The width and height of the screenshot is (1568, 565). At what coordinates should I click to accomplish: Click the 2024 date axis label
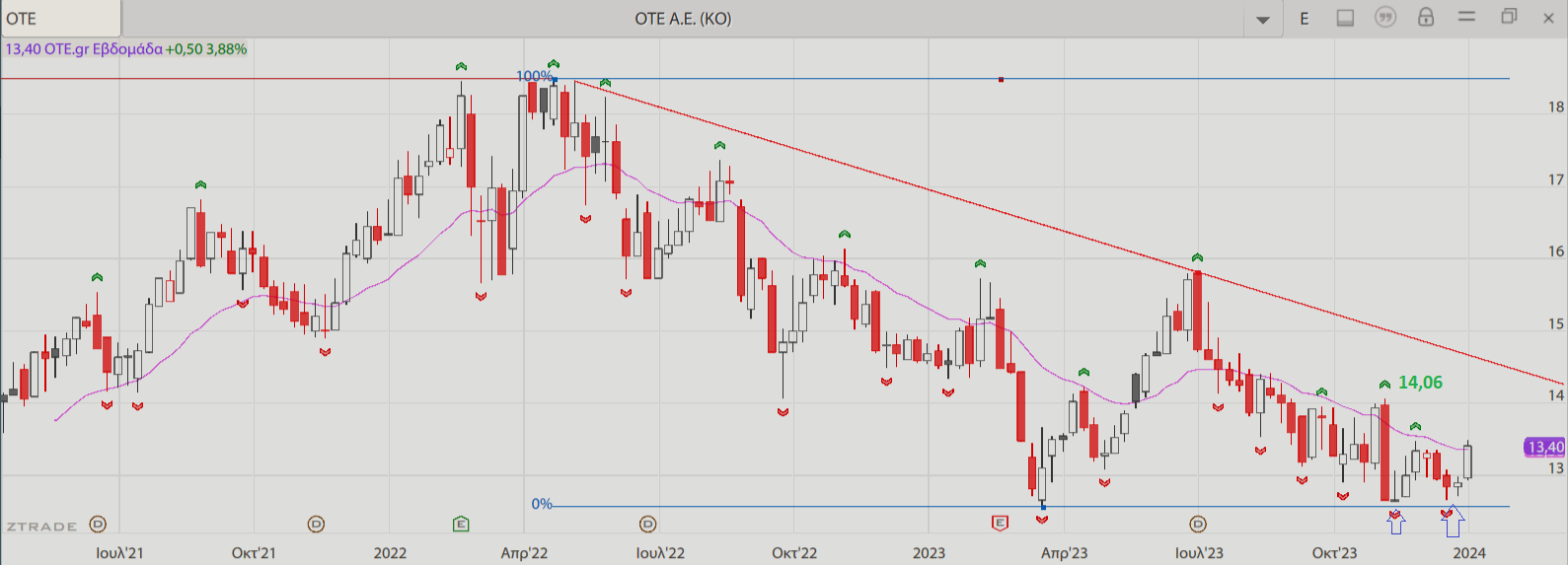tap(1469, 553)
